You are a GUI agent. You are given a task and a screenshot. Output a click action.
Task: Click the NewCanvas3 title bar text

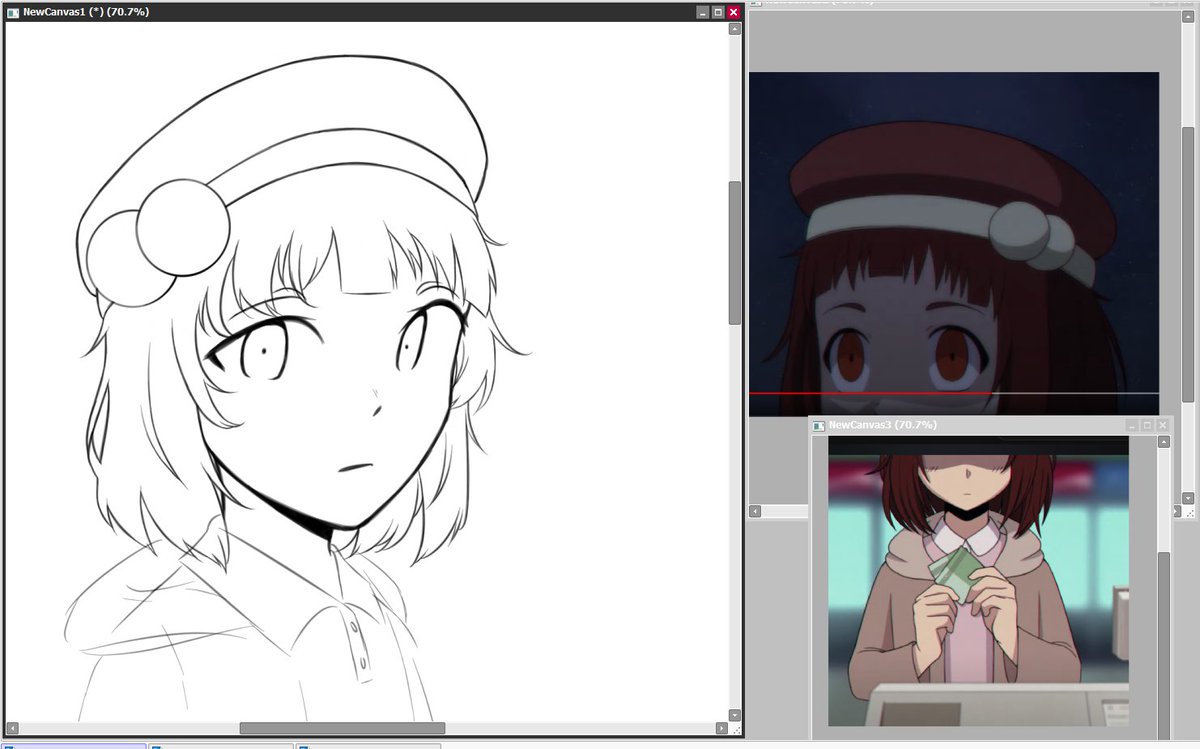[882, 425]
